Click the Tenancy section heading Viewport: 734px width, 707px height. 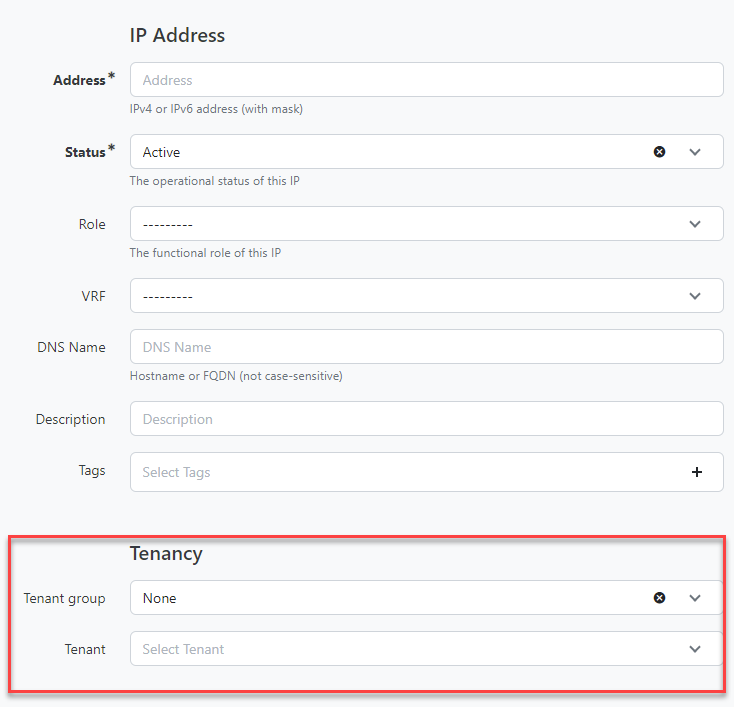point(166,554)
